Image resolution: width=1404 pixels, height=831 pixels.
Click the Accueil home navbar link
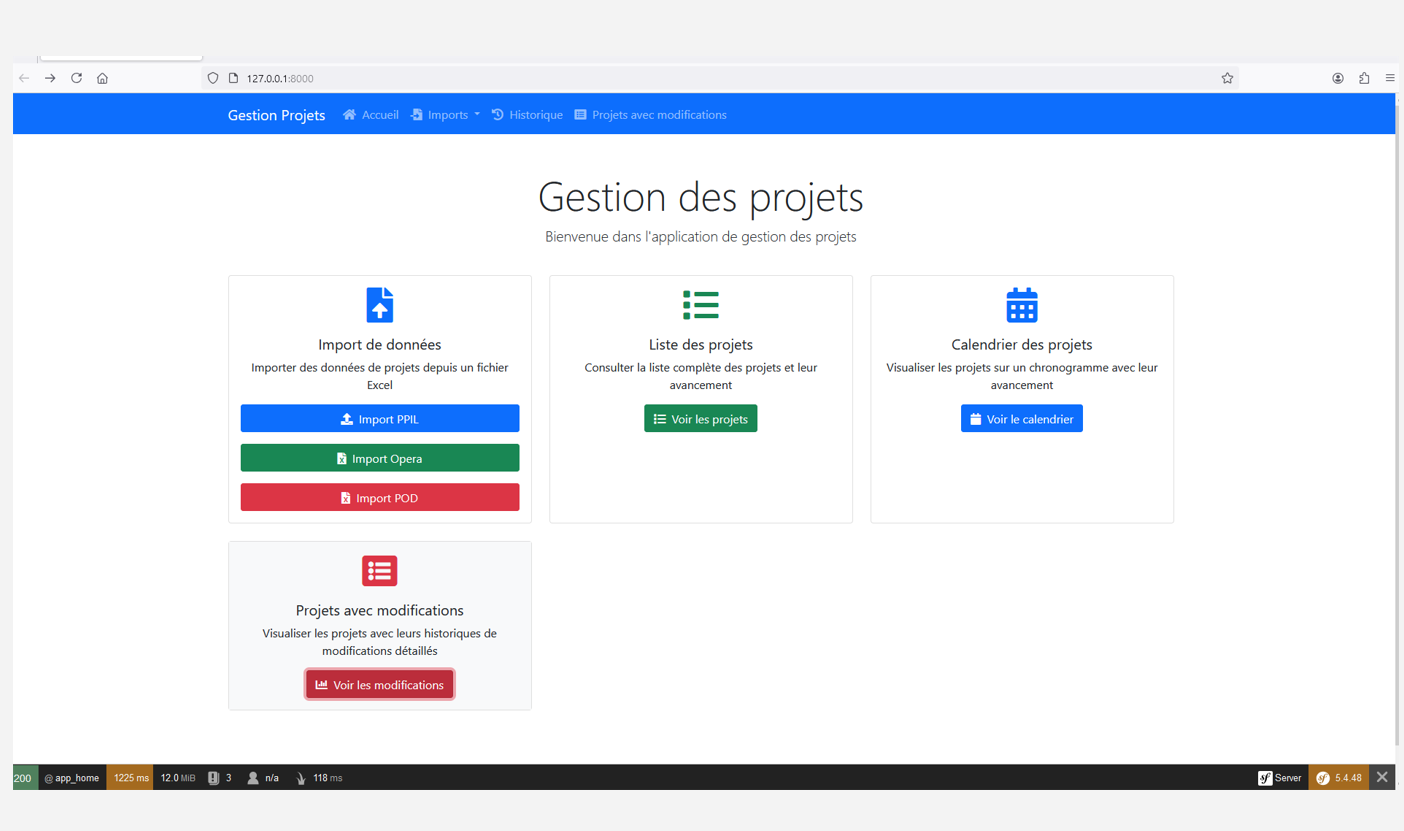click(371, 115)
